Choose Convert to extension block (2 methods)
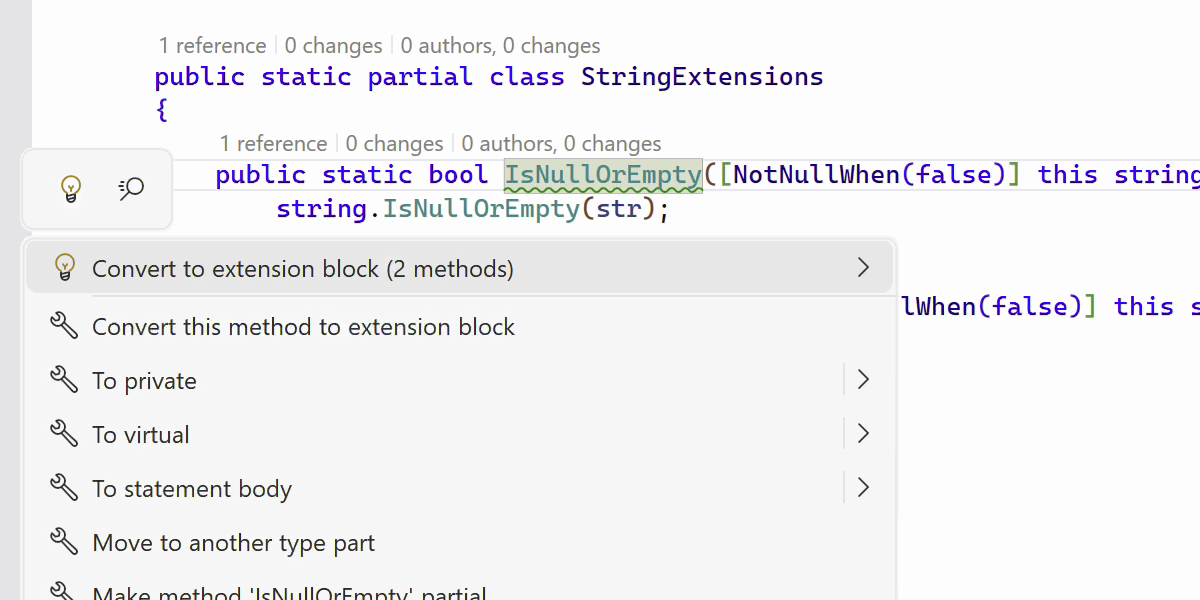 click(x=302, y=269)
